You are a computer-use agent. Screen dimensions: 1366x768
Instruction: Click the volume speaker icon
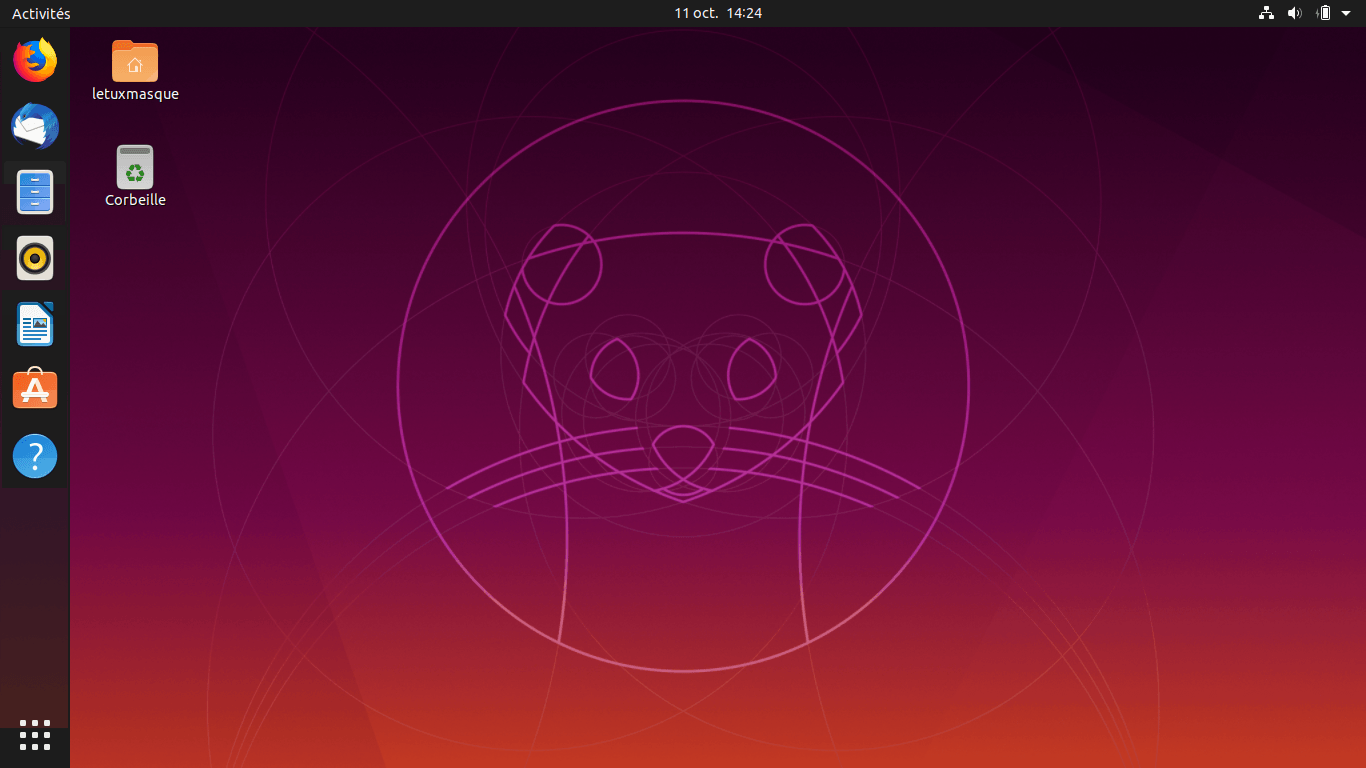click(1295, 13)
